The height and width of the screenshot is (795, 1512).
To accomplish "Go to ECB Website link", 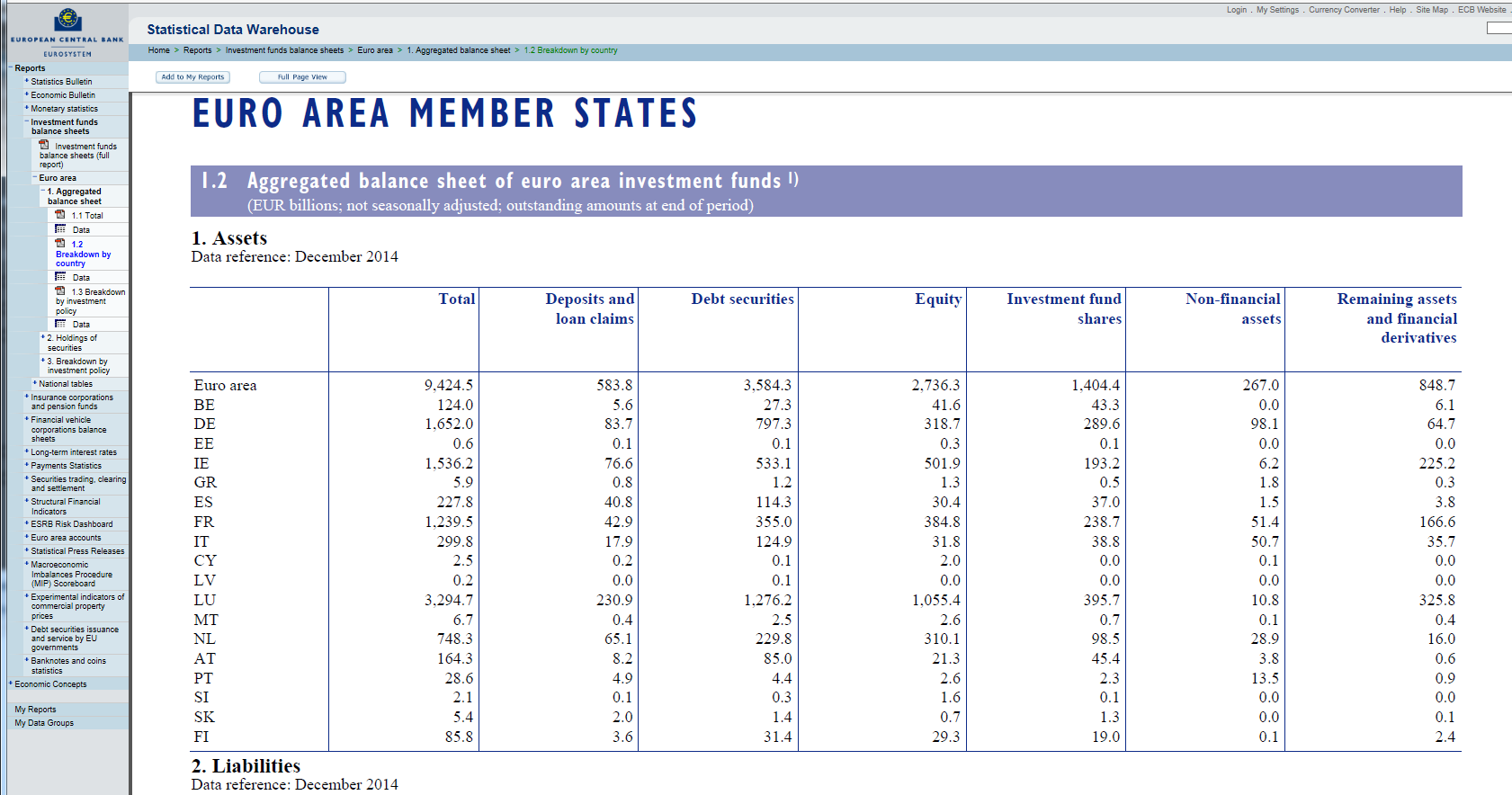I will (x=1481, y=10).
